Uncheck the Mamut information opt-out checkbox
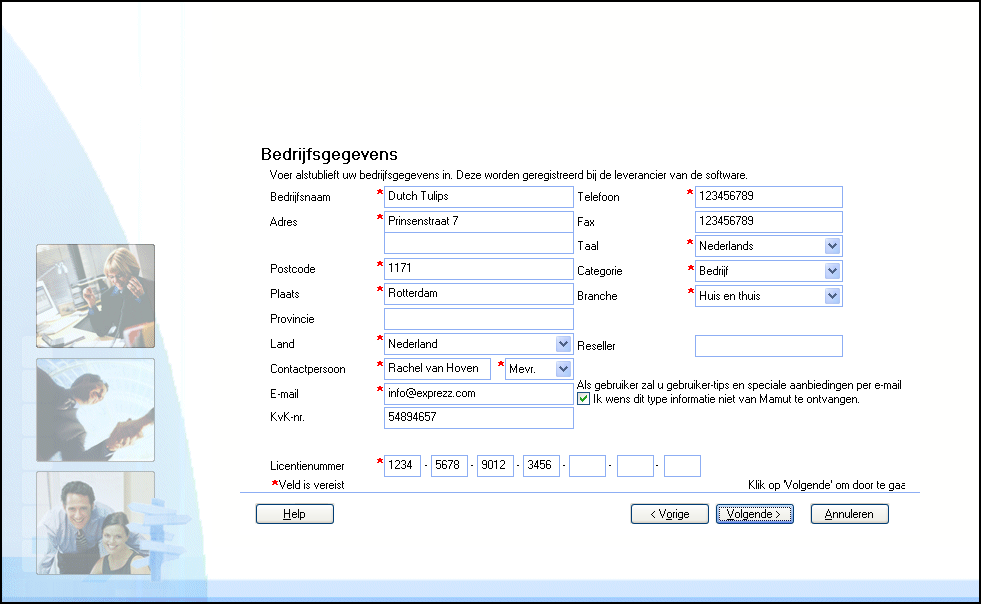The height and width of the screenshot is (604, 981). (583, 399)
